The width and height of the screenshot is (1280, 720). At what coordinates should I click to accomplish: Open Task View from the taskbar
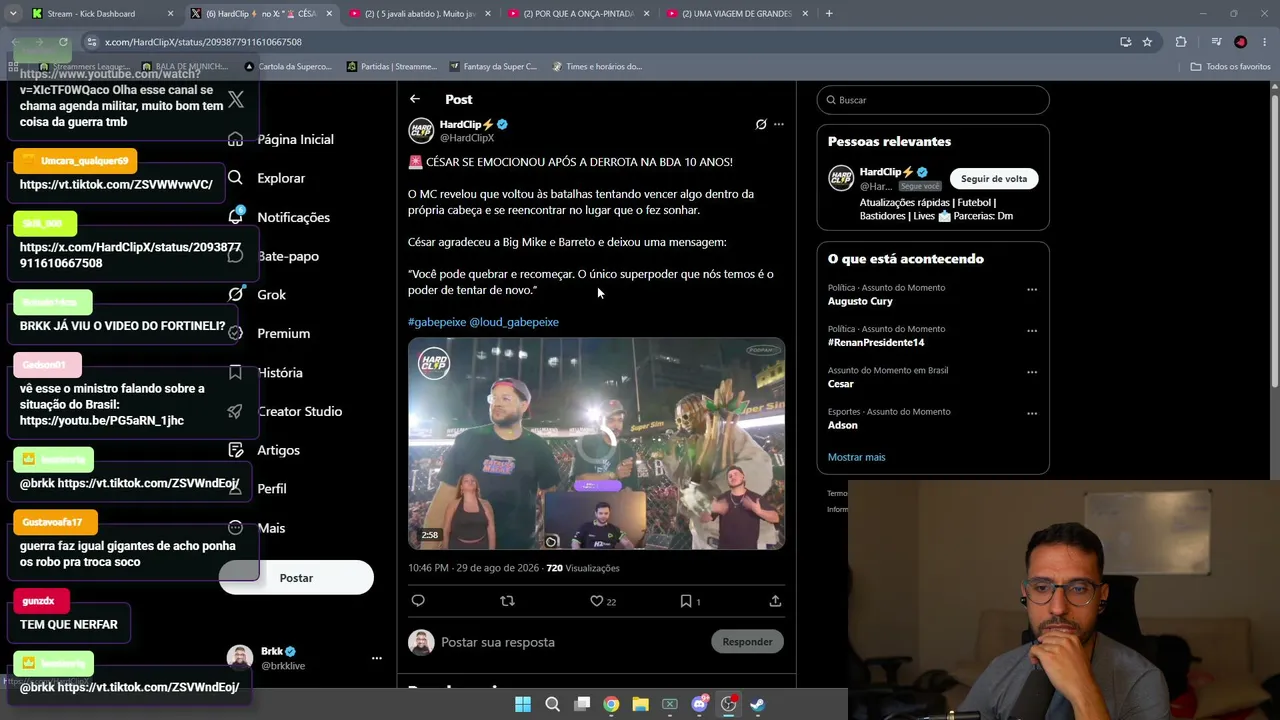[582, 704]
